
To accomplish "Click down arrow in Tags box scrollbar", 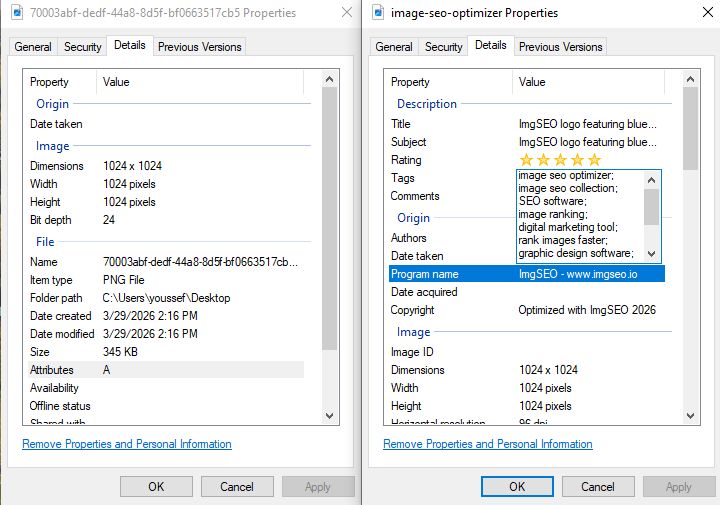I will click(x=651, y=253).
